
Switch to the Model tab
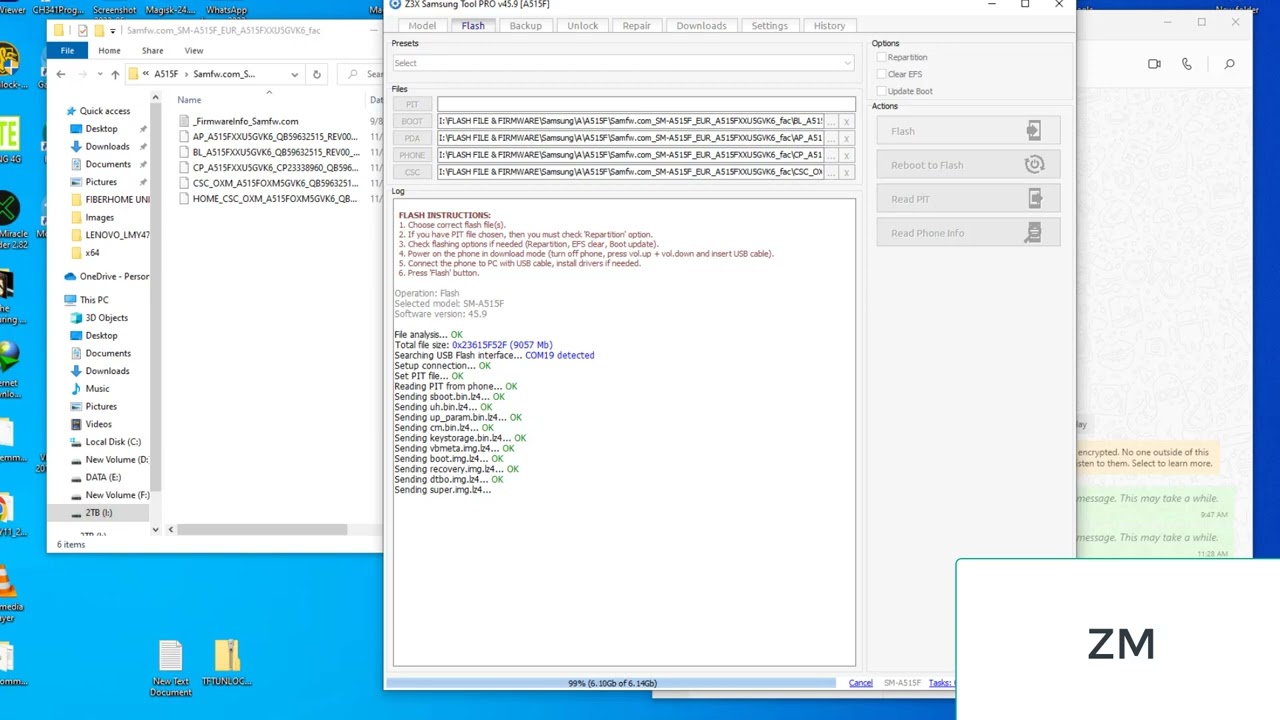pos(422,26)
